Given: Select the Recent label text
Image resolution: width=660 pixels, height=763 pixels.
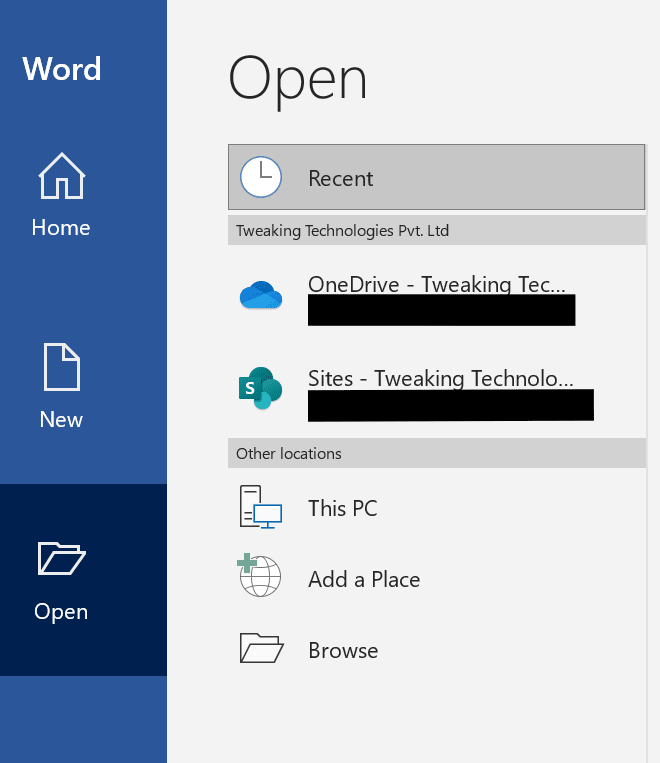Looking at the screenshot, I should (x=341, y=179).
